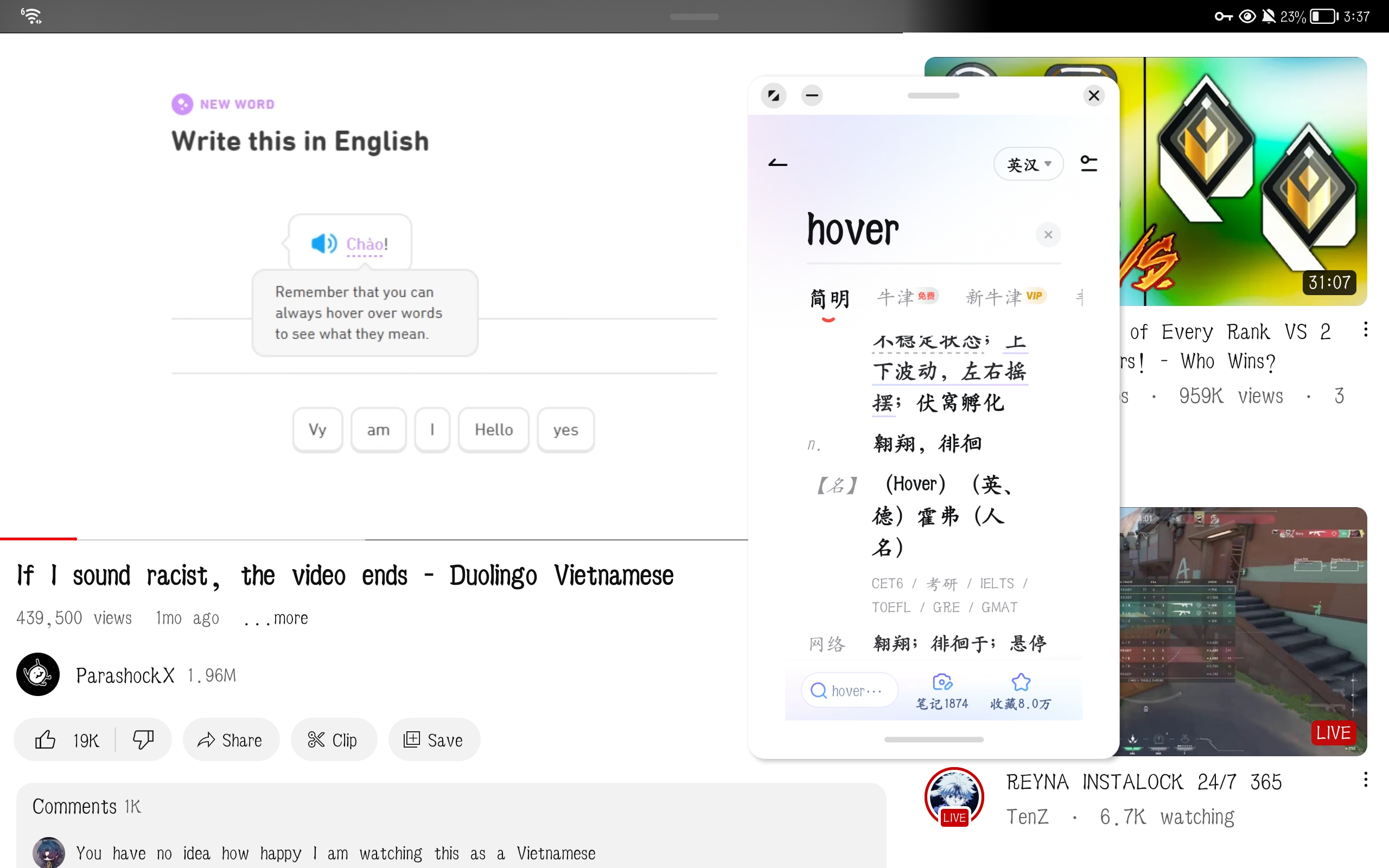
Task: Open the dictionary filter settings icon
Action: (1089, 163)
